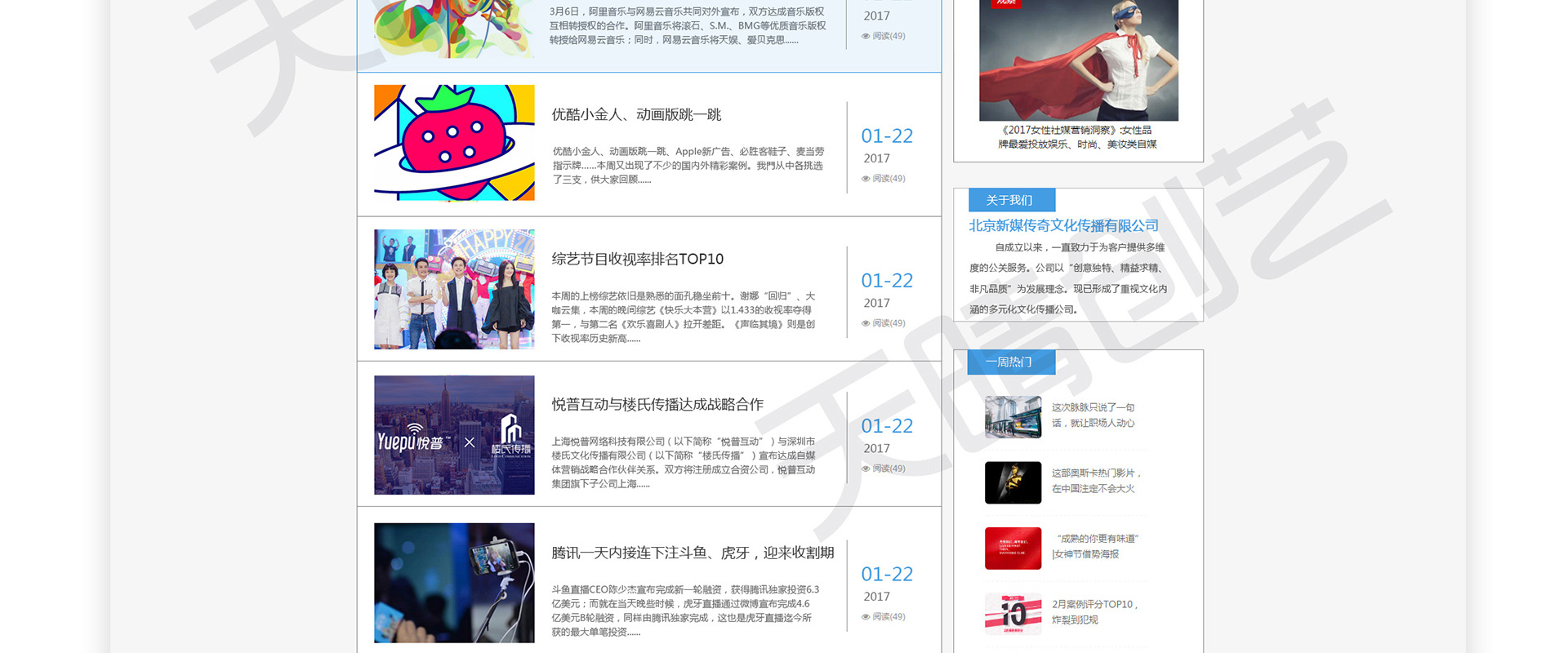Screen dimensions: 1568x653
Task: Open the strawberry illustration thumbnail
Action: (x=454, y=143)
